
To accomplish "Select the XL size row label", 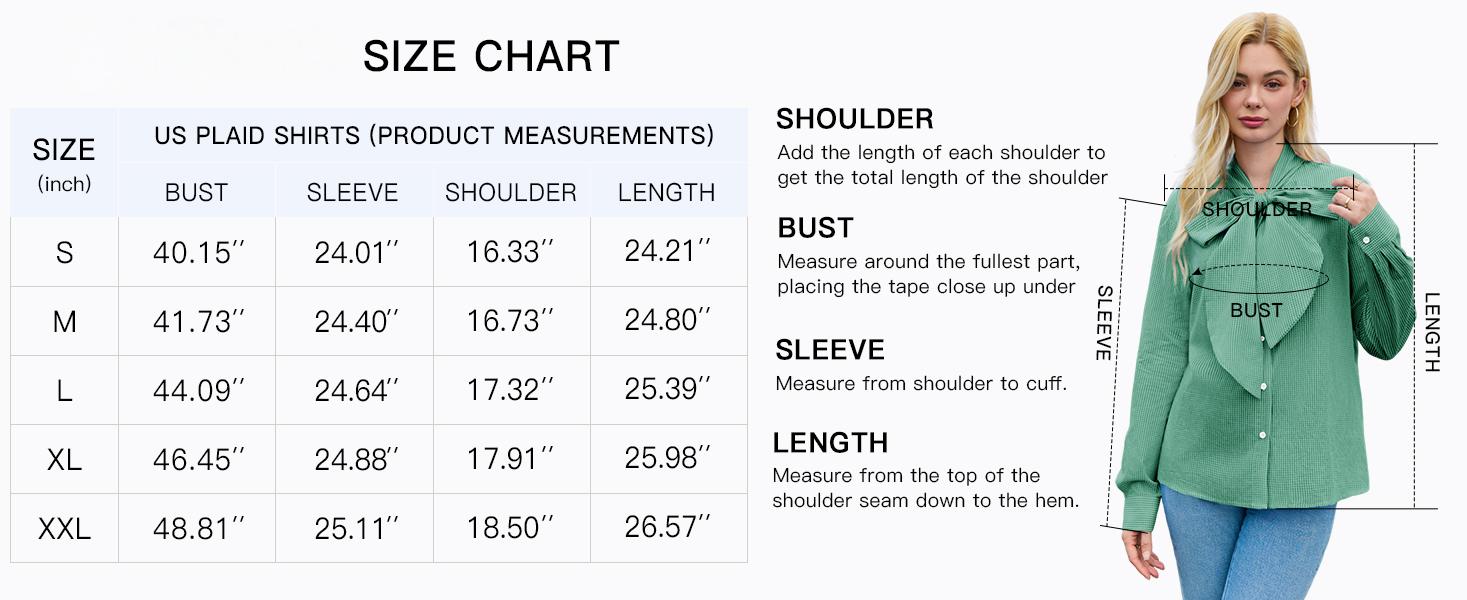I will [64, 460].
